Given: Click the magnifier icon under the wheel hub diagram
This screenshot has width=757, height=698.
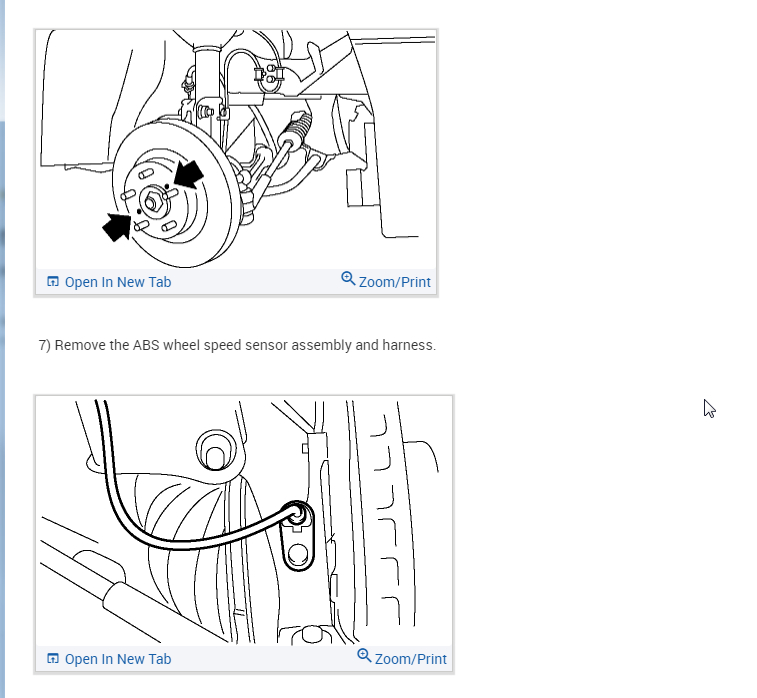Looking at the screenshot, I should pyautogui.click(x=348, y=279).
